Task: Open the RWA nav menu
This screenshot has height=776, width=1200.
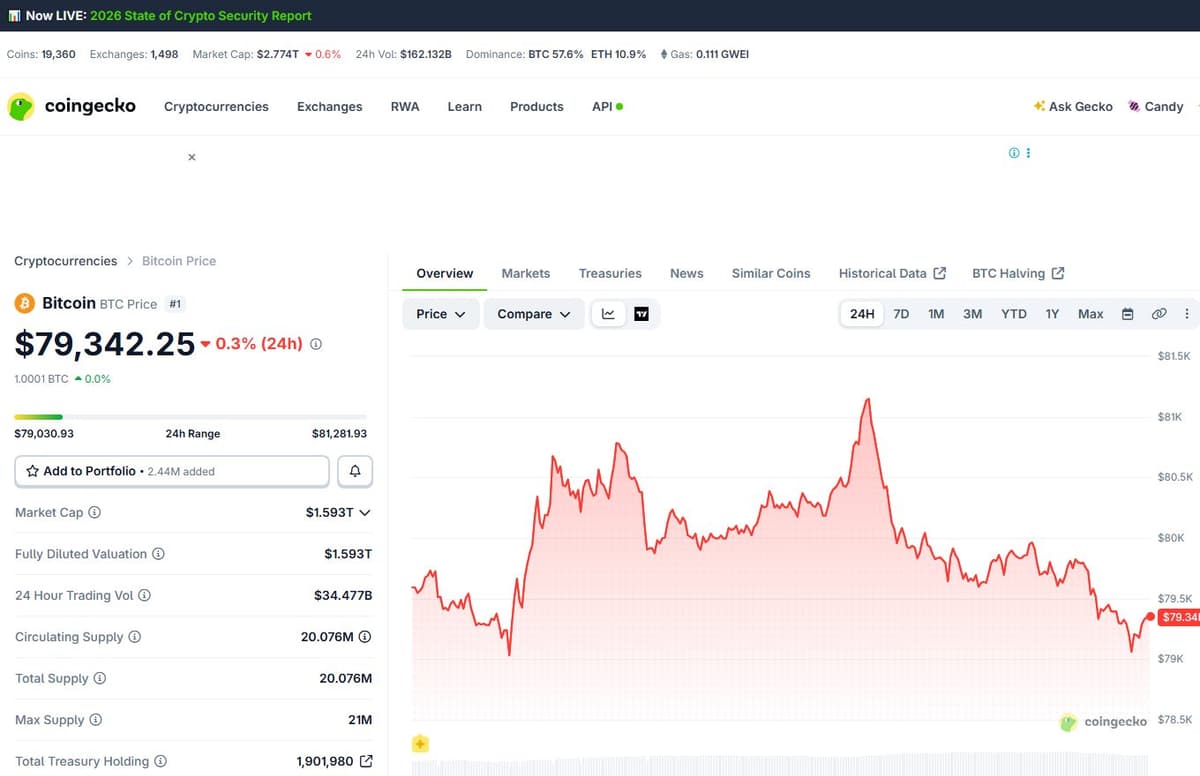Action: (x=405, y=106)
